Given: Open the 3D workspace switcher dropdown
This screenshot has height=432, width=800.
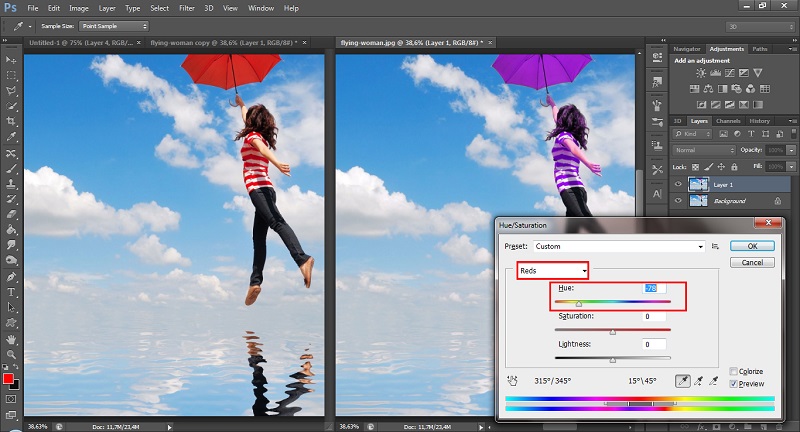Looking at the screenshot, I should tap(760, 27).
